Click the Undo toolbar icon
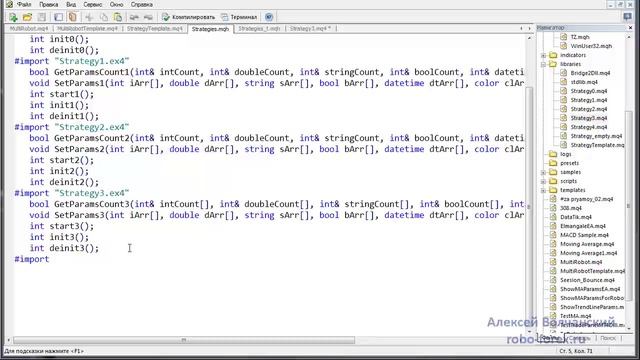Image resolution: width=640 pixels, height=360 pixels. click(134, 17)
